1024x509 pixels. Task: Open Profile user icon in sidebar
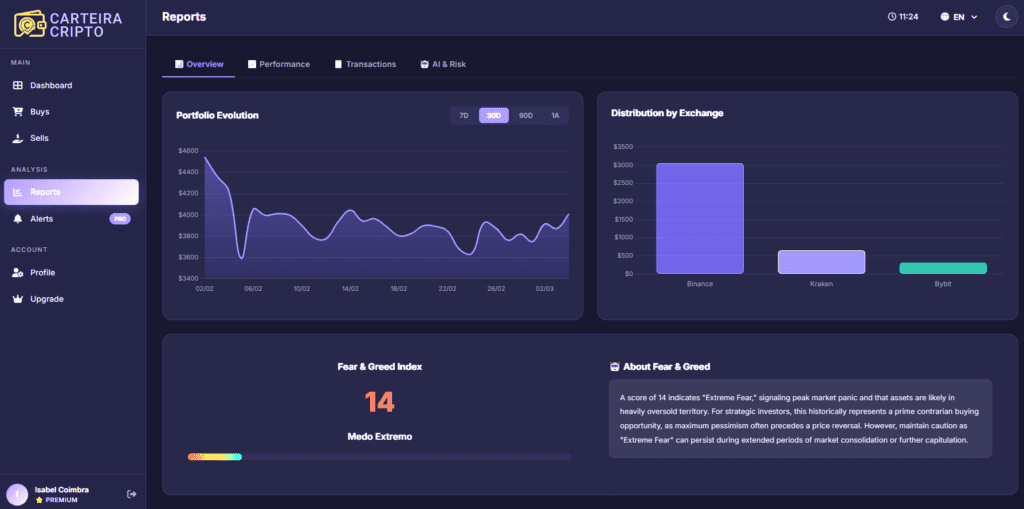18,272
